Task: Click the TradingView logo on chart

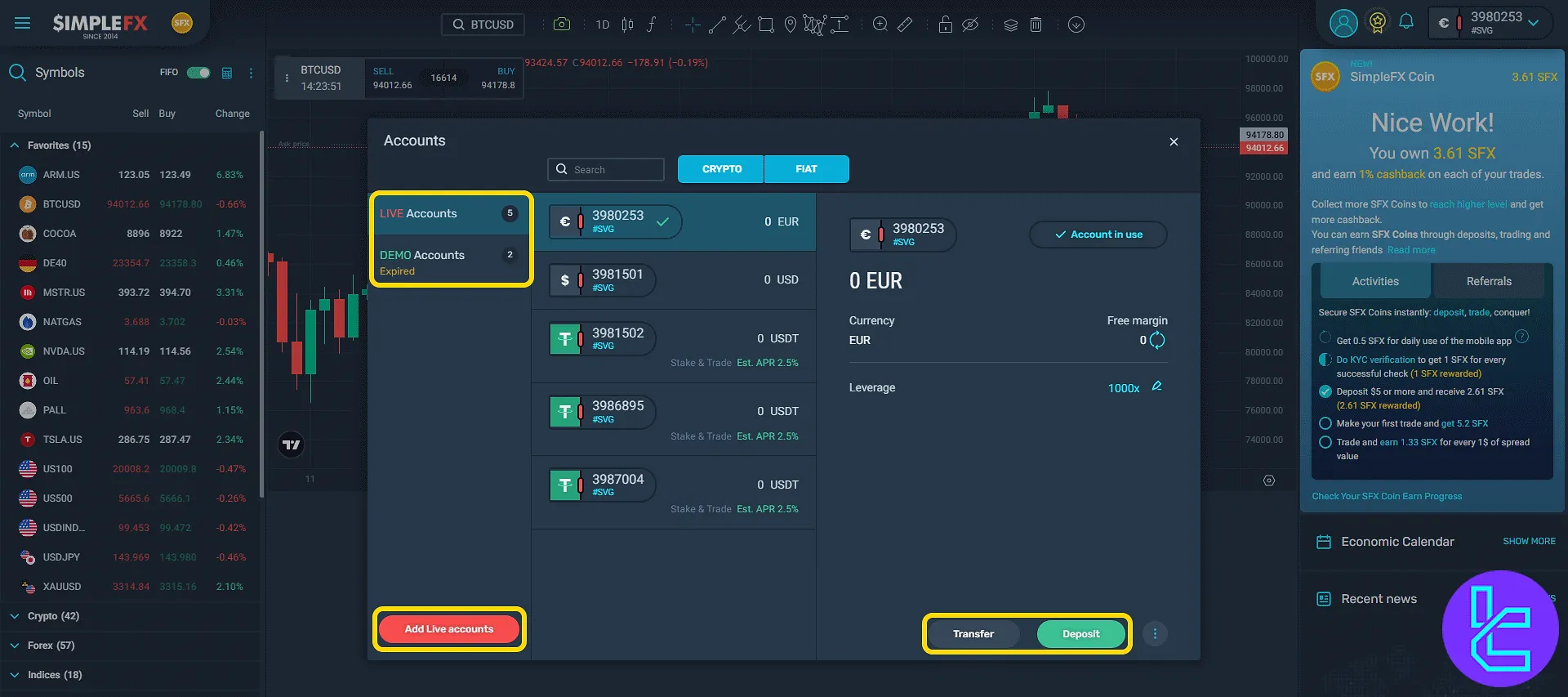Action: pyautogui.click(x=292, y=445)
